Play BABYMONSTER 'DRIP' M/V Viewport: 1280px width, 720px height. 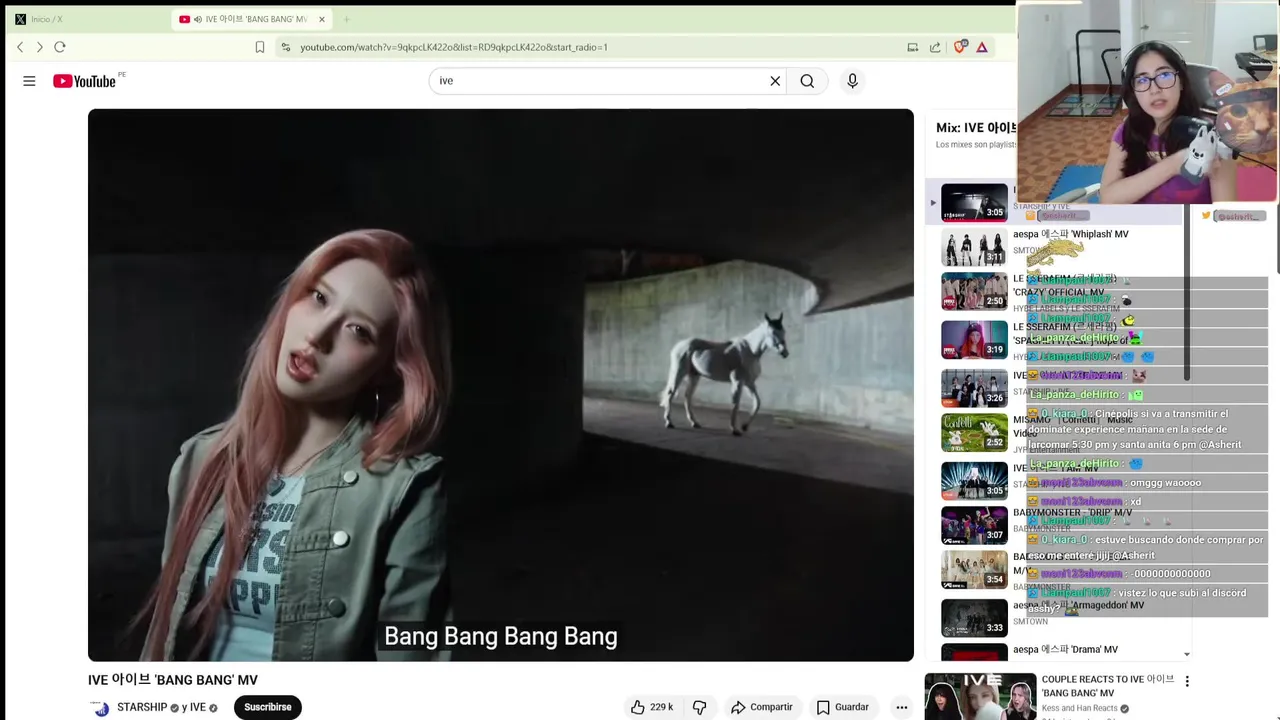pyautogui.click(x=974, y=525)
